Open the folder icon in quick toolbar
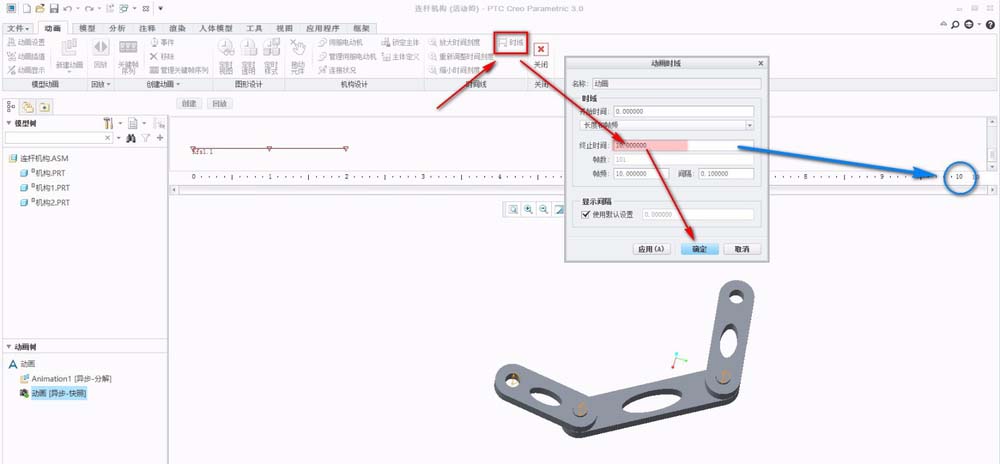Image resolution: width=1000 pixels, height=464 pixels. pos(40,8)
